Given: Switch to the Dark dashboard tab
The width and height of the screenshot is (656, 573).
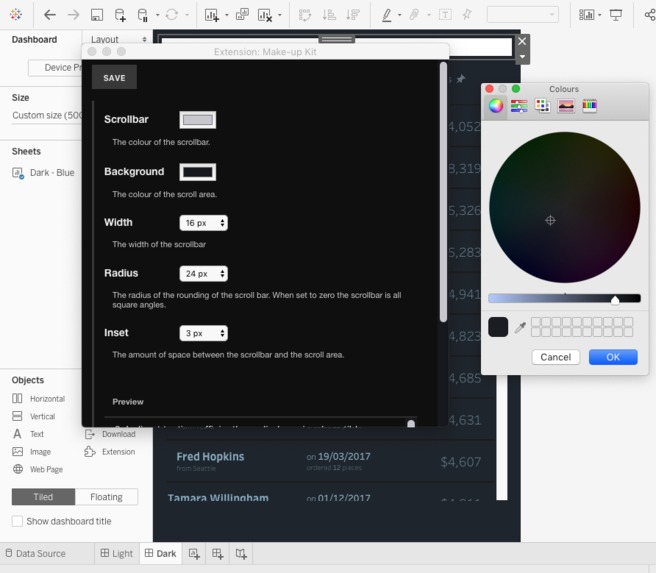Looking at the screenshot, I should click(x=161, y=554).
